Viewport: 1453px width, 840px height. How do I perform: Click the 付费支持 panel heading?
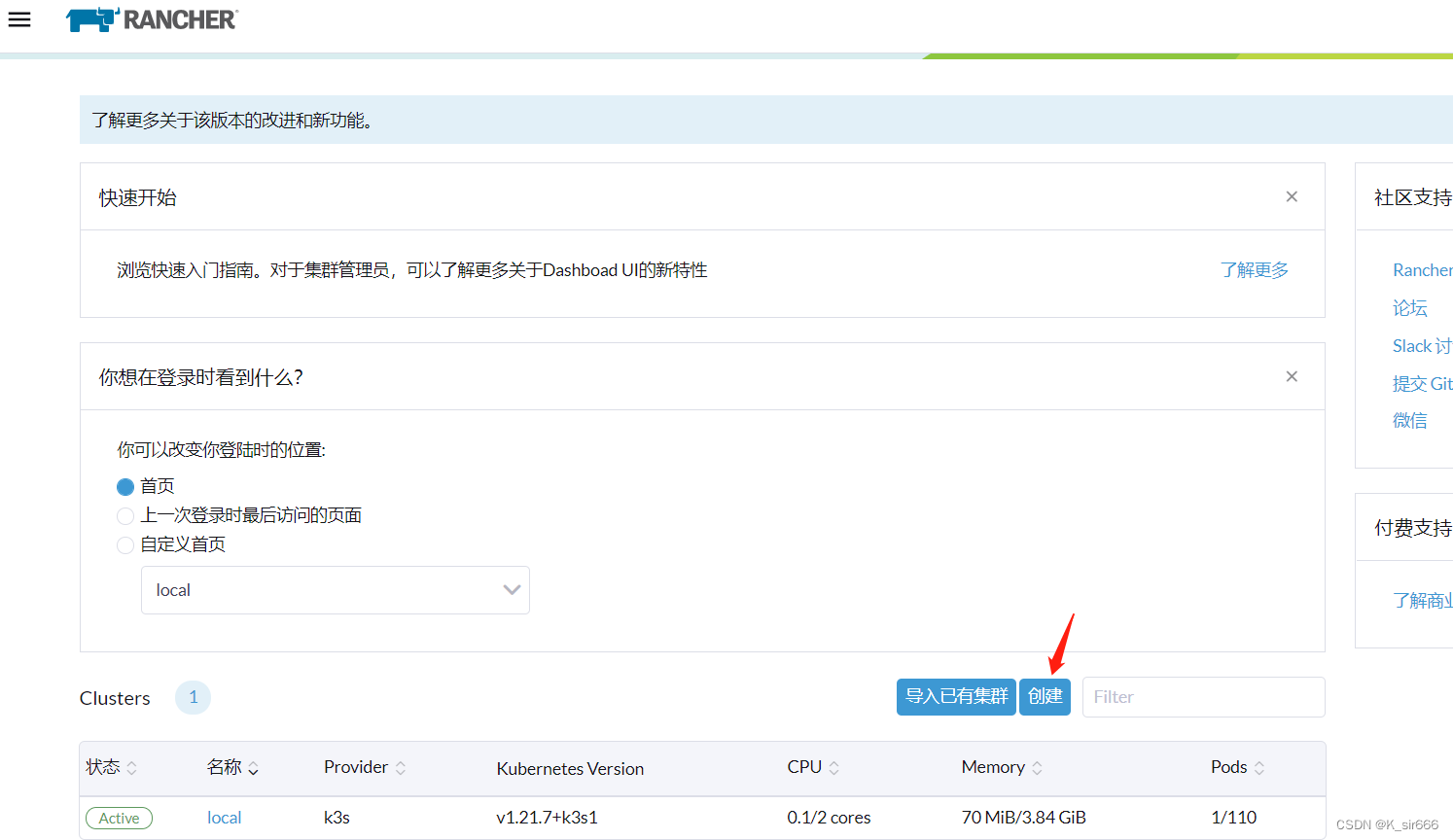click(x=1413, y=529)
